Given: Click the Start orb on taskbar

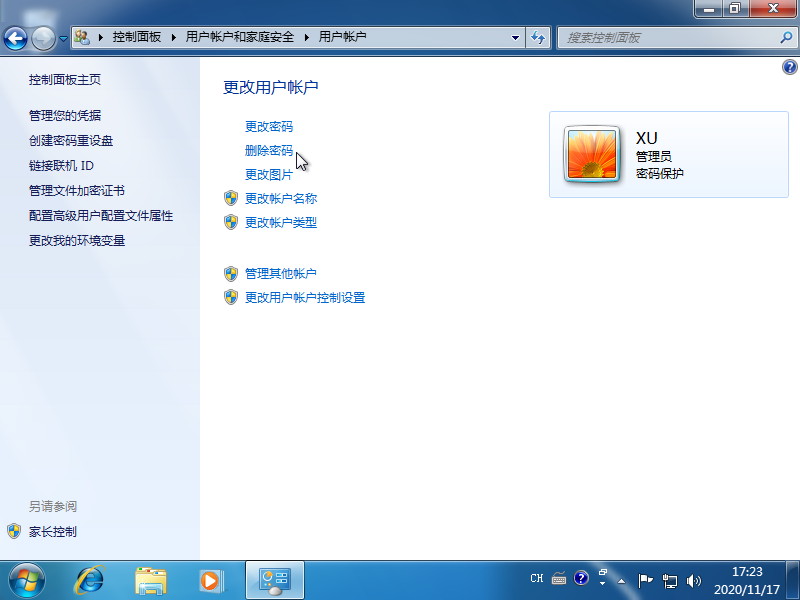Looking at the screenshot, I should (x=25, y=580).
